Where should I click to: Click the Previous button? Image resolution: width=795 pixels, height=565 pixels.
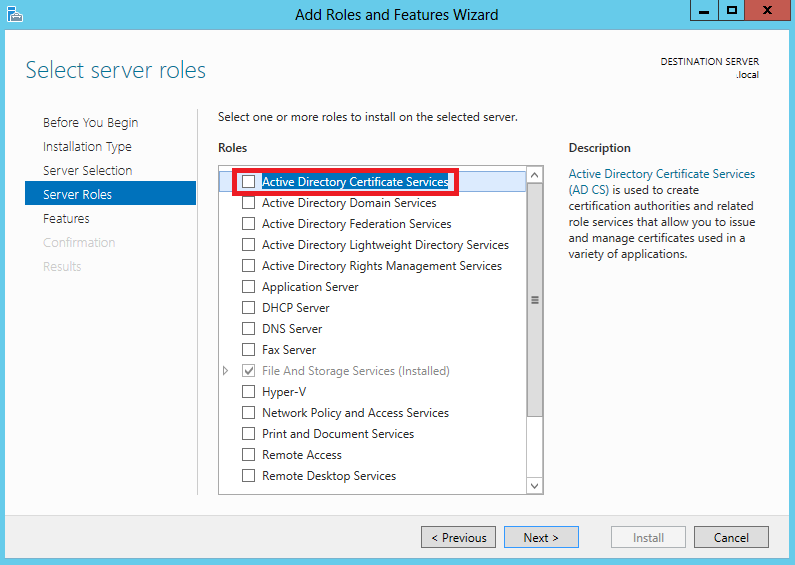point(458,537)
